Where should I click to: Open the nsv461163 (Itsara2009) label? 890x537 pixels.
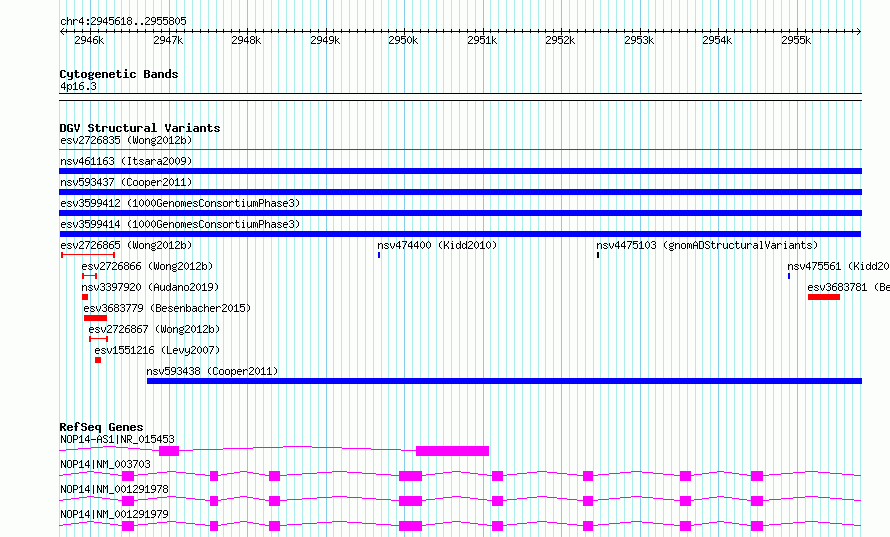pos(126,161)
